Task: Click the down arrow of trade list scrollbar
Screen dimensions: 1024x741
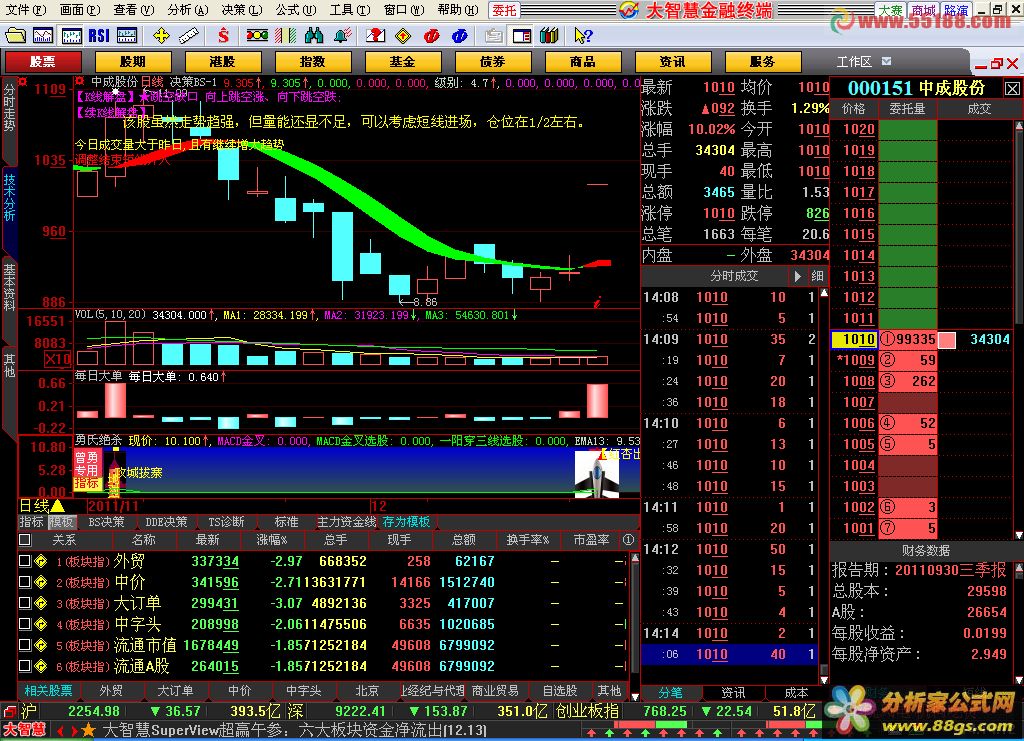Action: [x=824, y=680]
